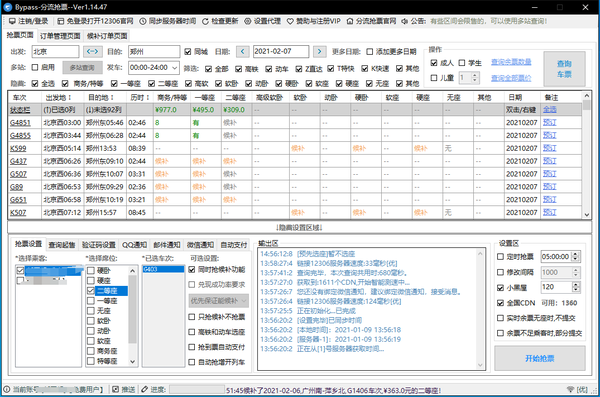Enable 添加更多日期 checkbox
The height and width of the screenshot is (397, 600).
(x=370, y=52)
